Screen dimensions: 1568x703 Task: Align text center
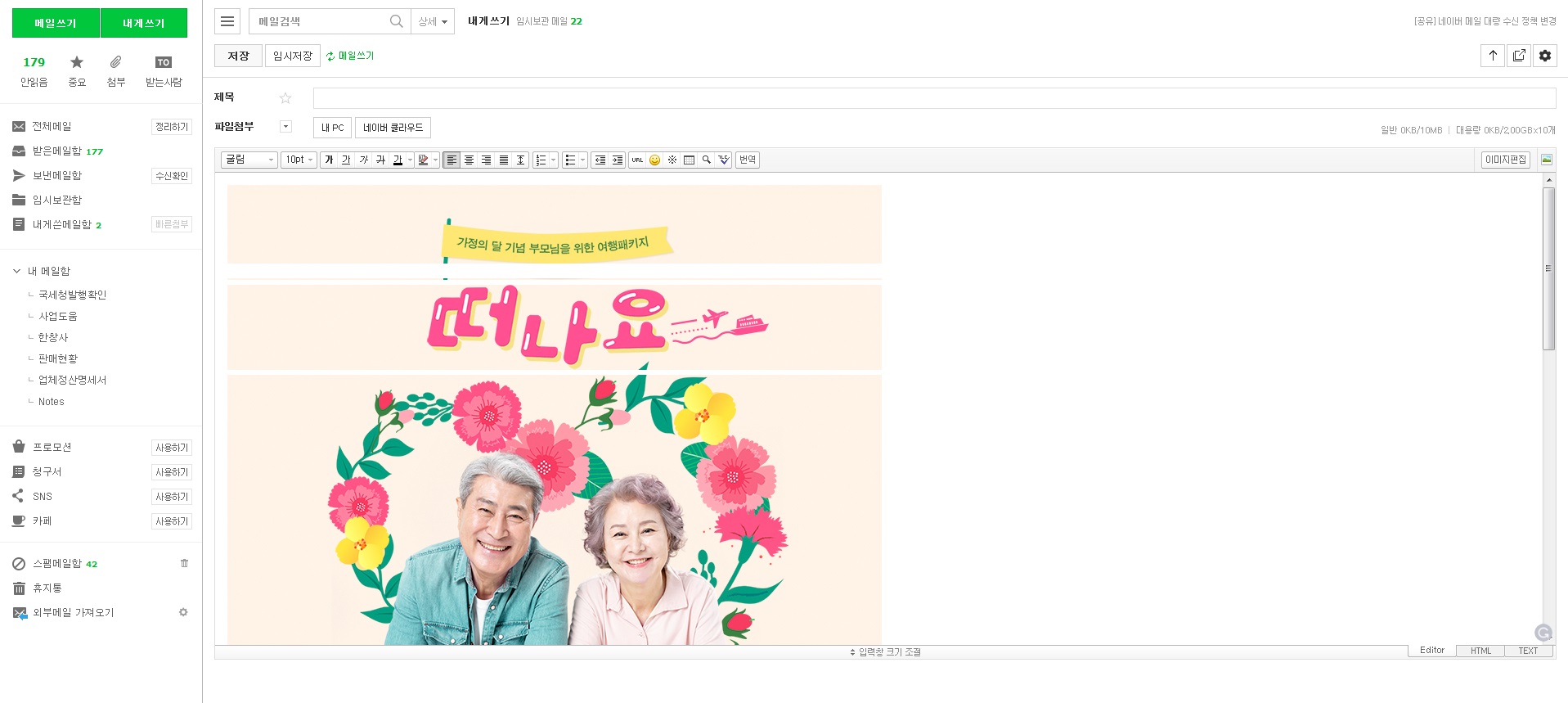coord(469,160)
